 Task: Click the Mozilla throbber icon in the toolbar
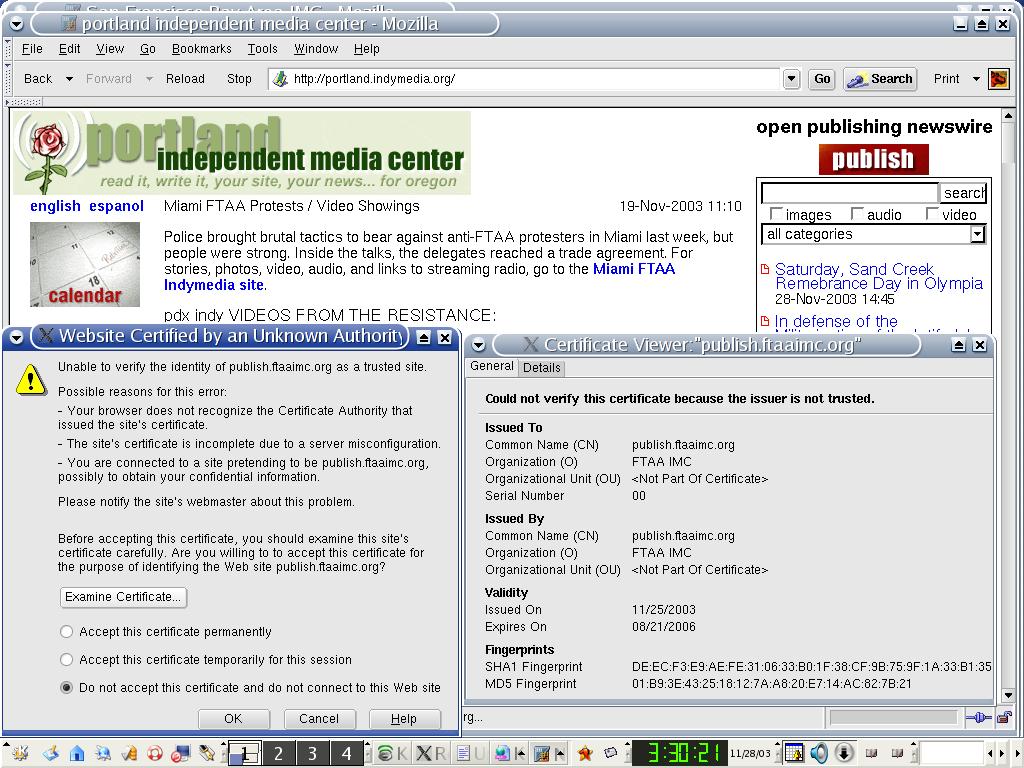tap(998, 79)
